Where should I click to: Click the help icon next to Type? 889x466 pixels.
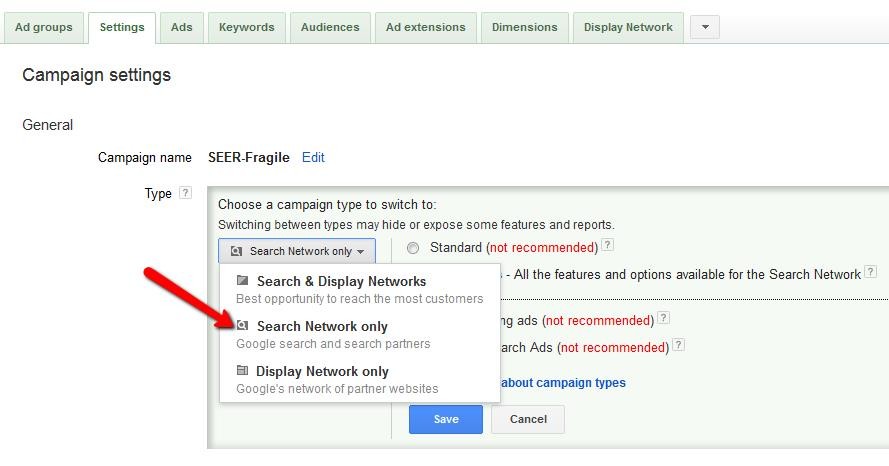[185, 194]
